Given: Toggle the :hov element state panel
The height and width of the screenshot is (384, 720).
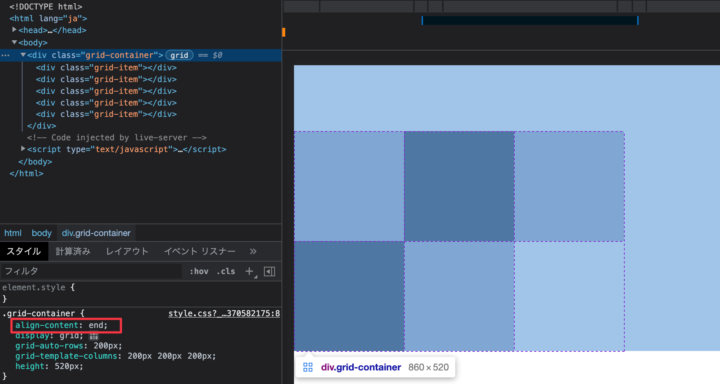Looking at the screenshot, I should [x=199, y=271].
